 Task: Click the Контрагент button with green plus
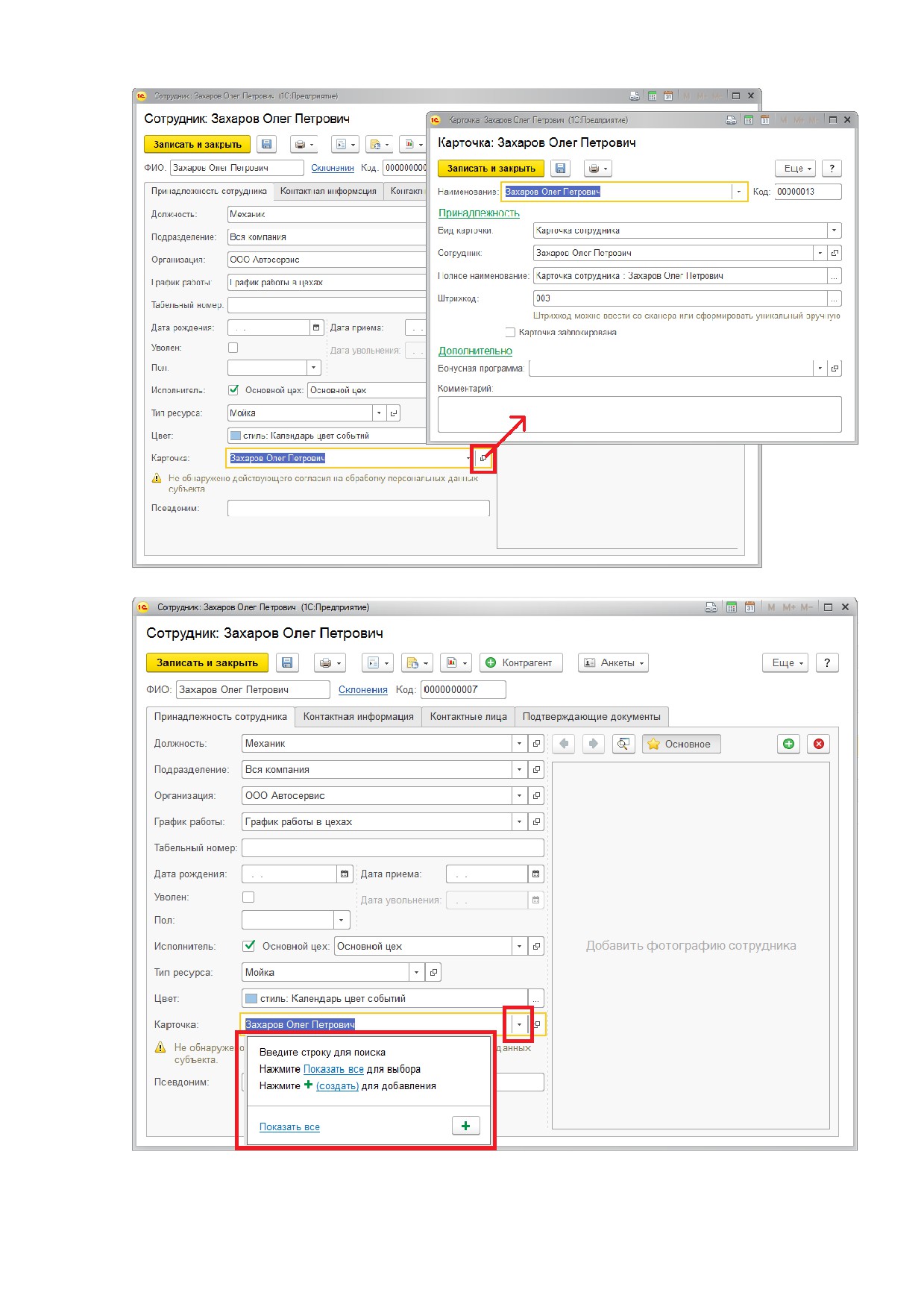(521, 662)
